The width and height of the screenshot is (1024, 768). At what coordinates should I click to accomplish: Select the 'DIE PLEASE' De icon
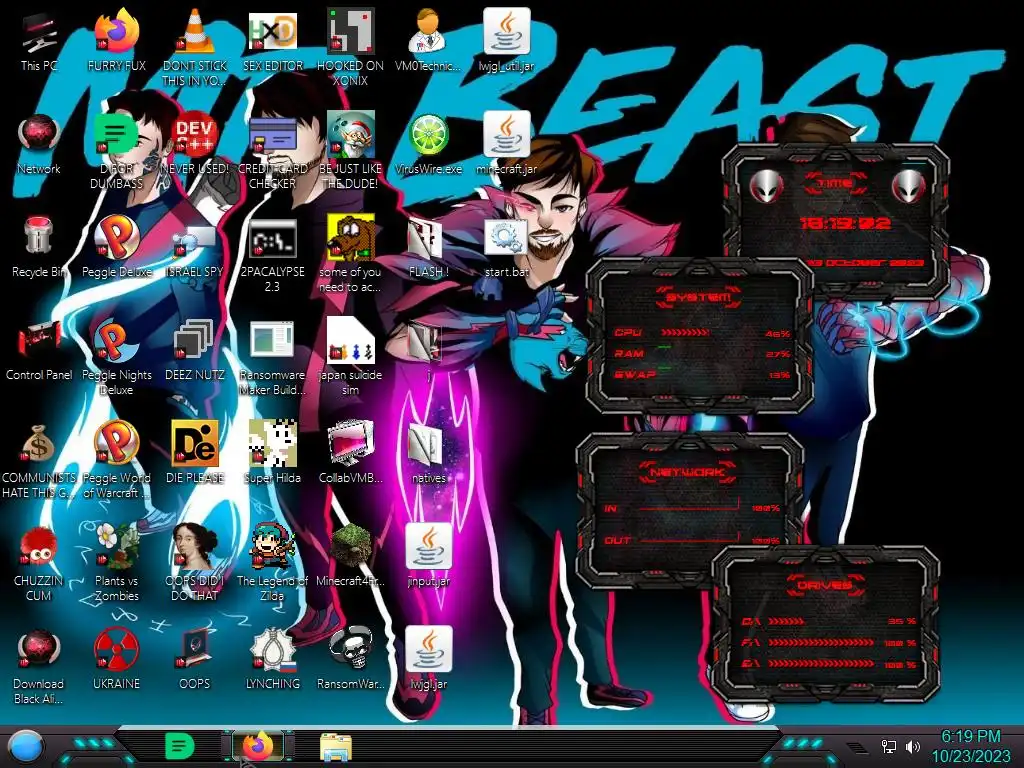click(x=195, y=444)
